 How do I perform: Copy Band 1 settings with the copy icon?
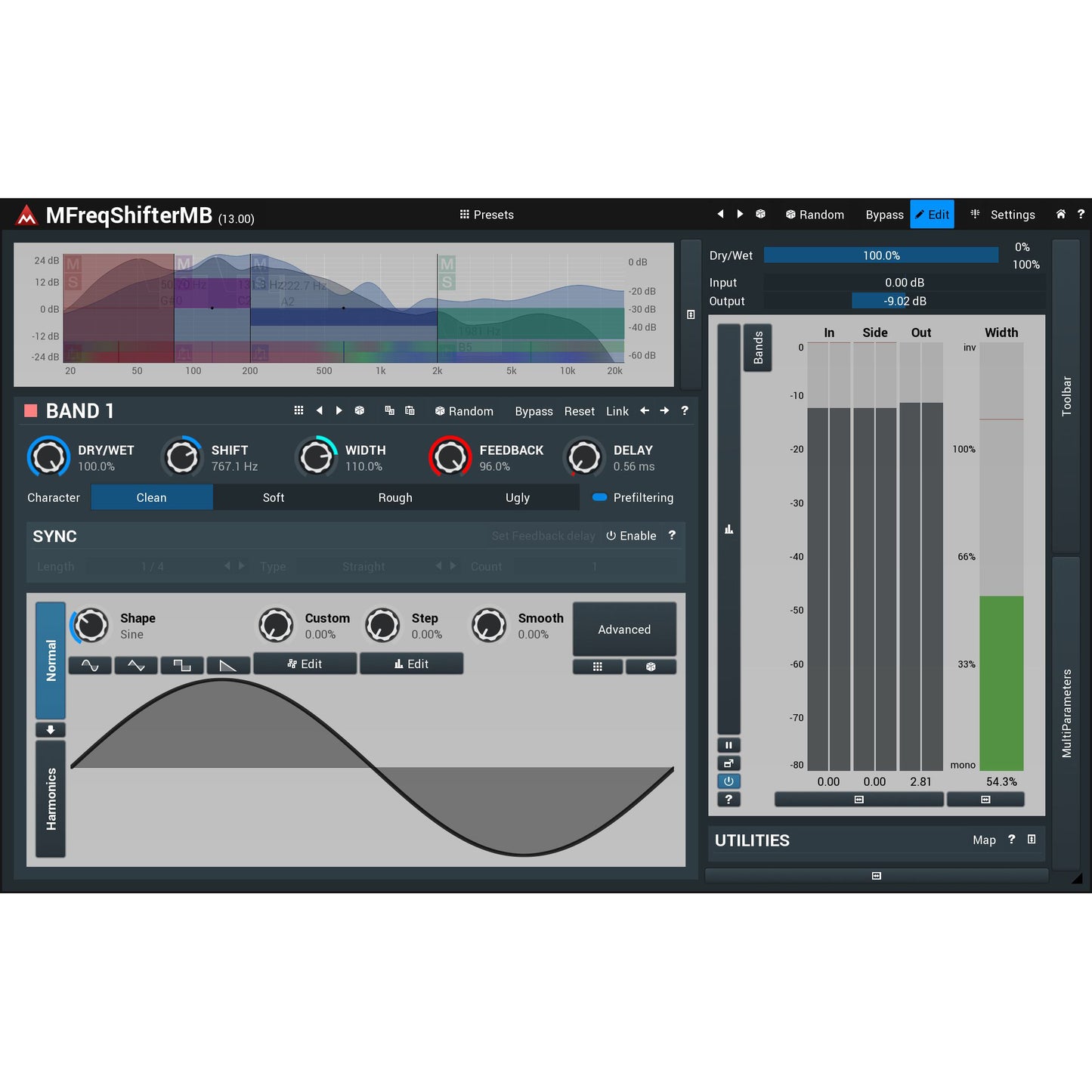[x=389, y=410]
